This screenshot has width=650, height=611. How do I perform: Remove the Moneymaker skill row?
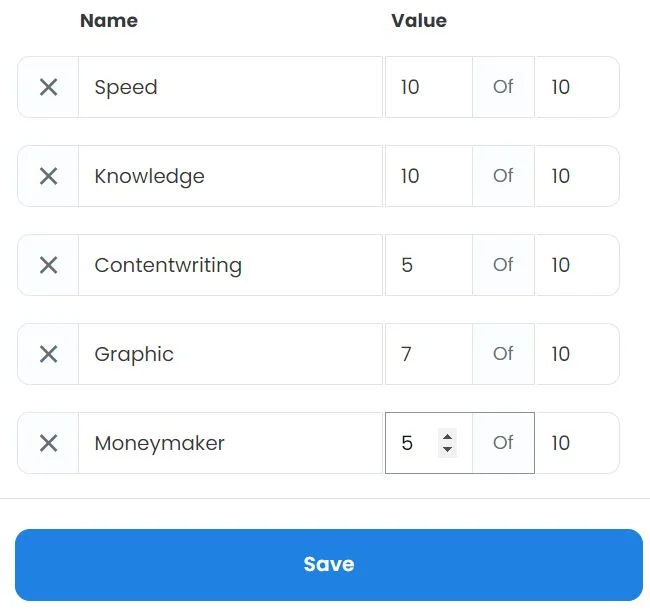pos(48,443)
